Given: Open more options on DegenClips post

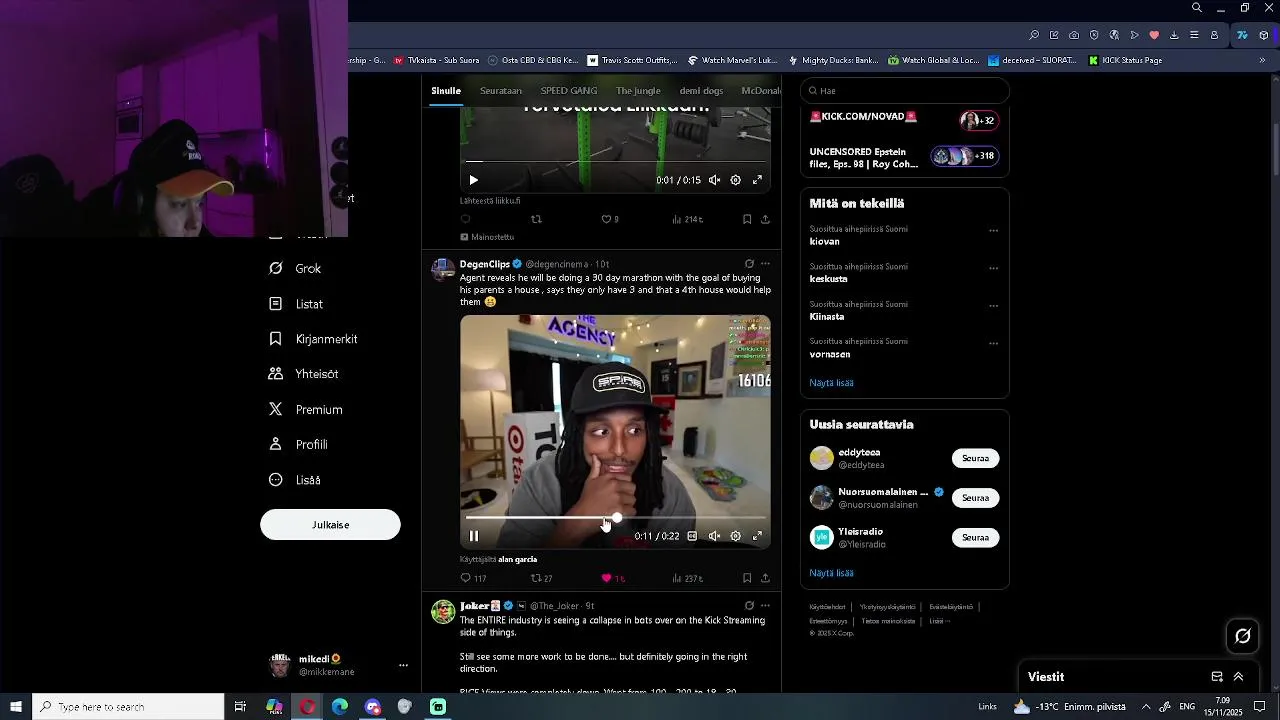Looking at the screenshot, I should click(765, 264).
